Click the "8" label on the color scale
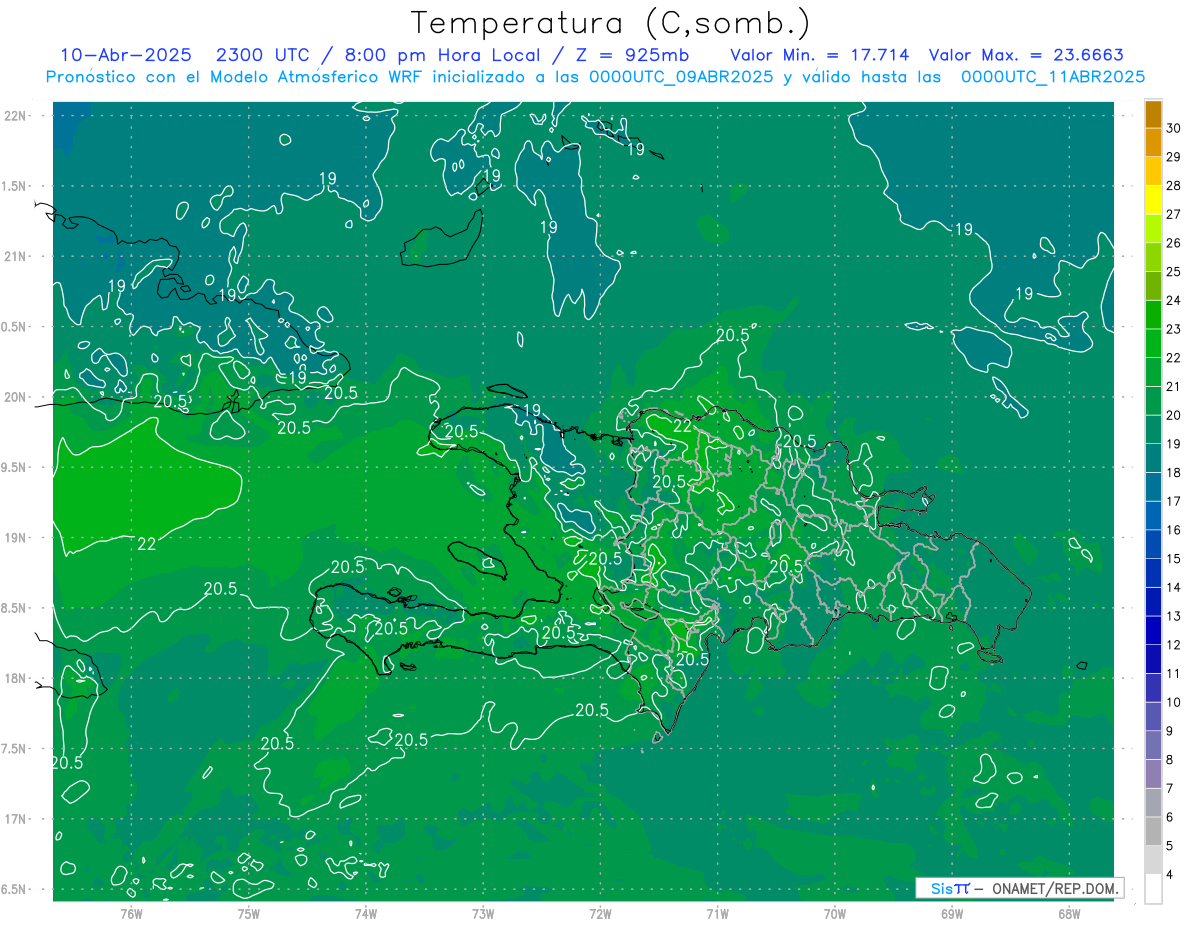 pos(1170,759)
